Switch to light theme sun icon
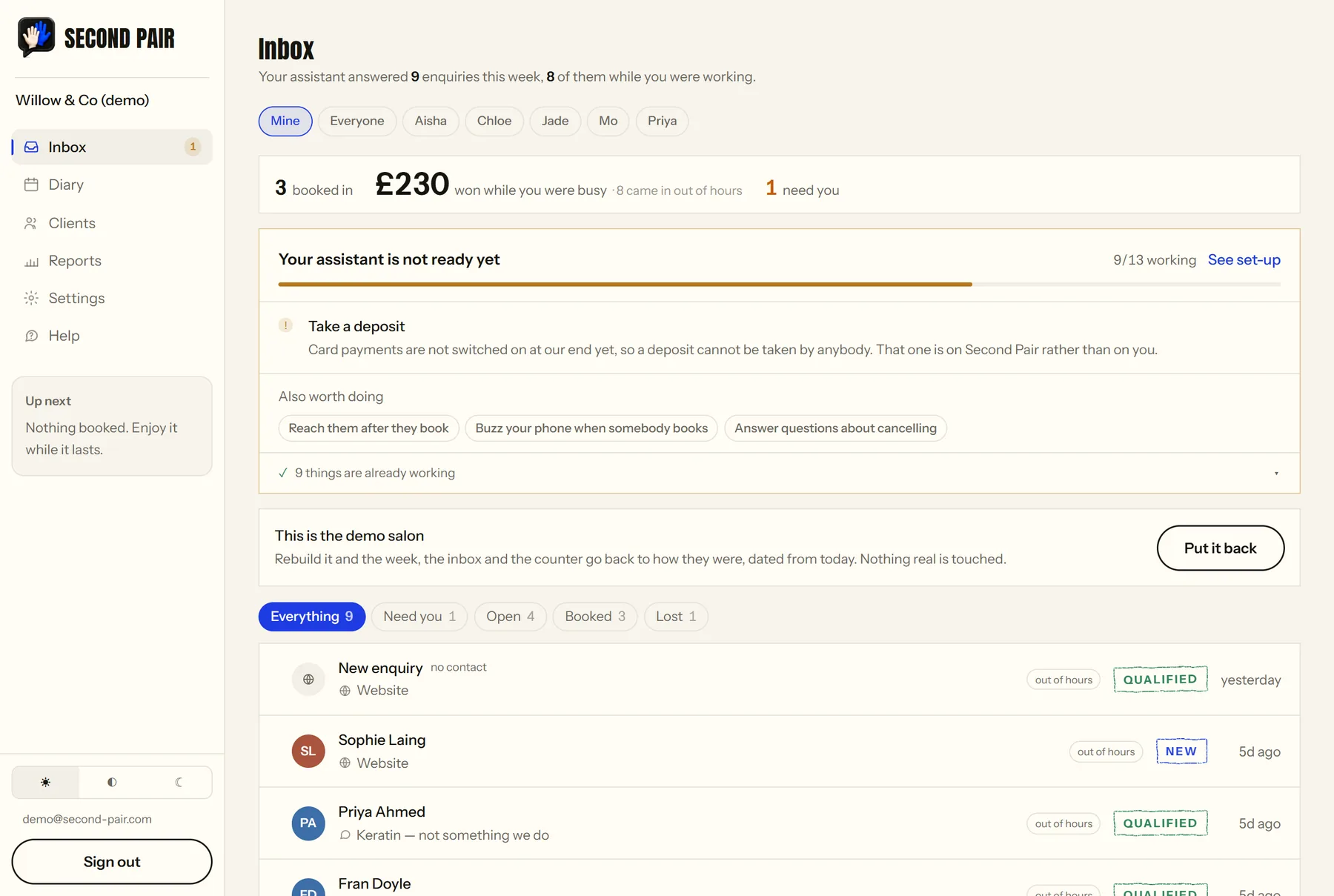 click(46, 782)
